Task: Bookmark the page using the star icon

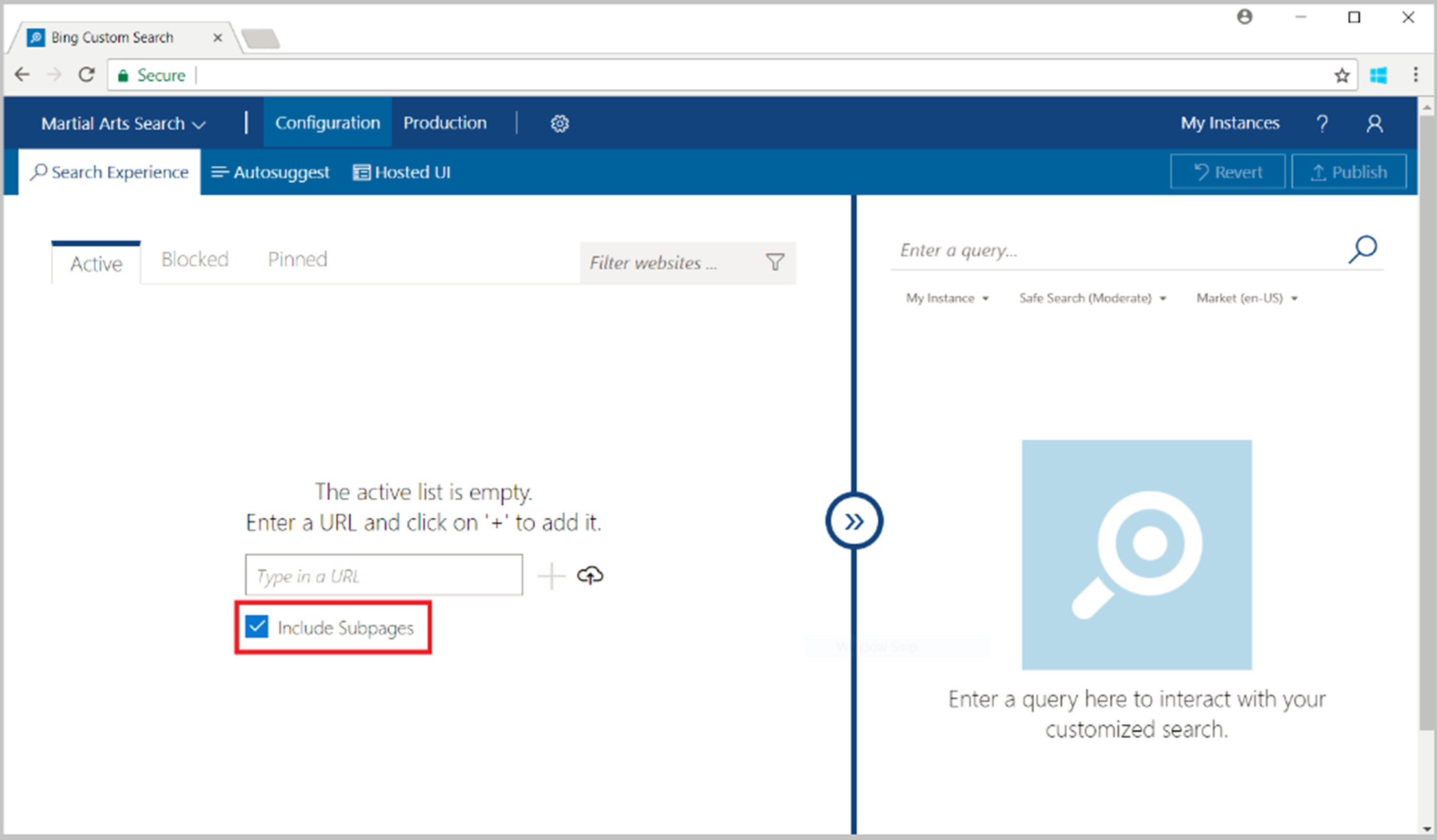Action: tap(1342, 75)
